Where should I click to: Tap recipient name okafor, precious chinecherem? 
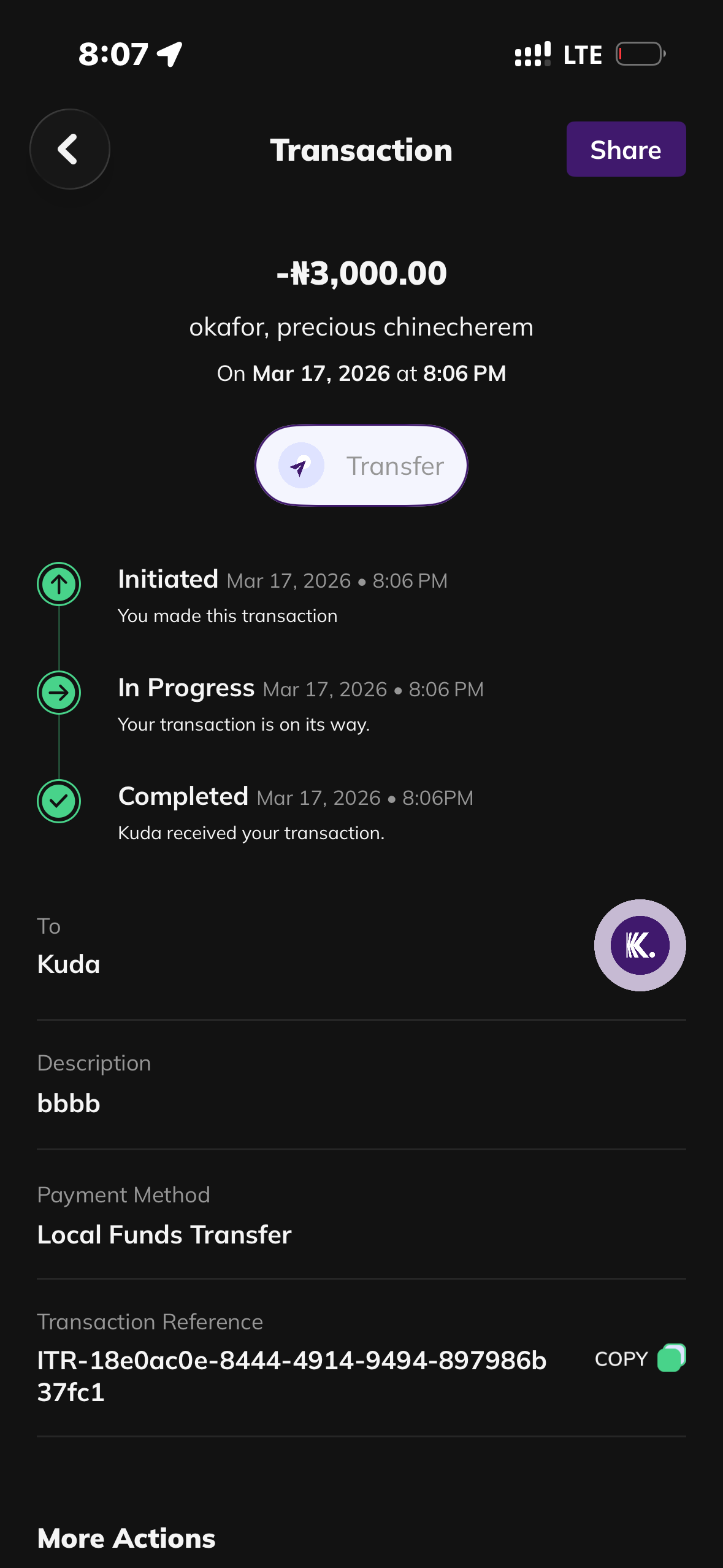tap(361, 327)
